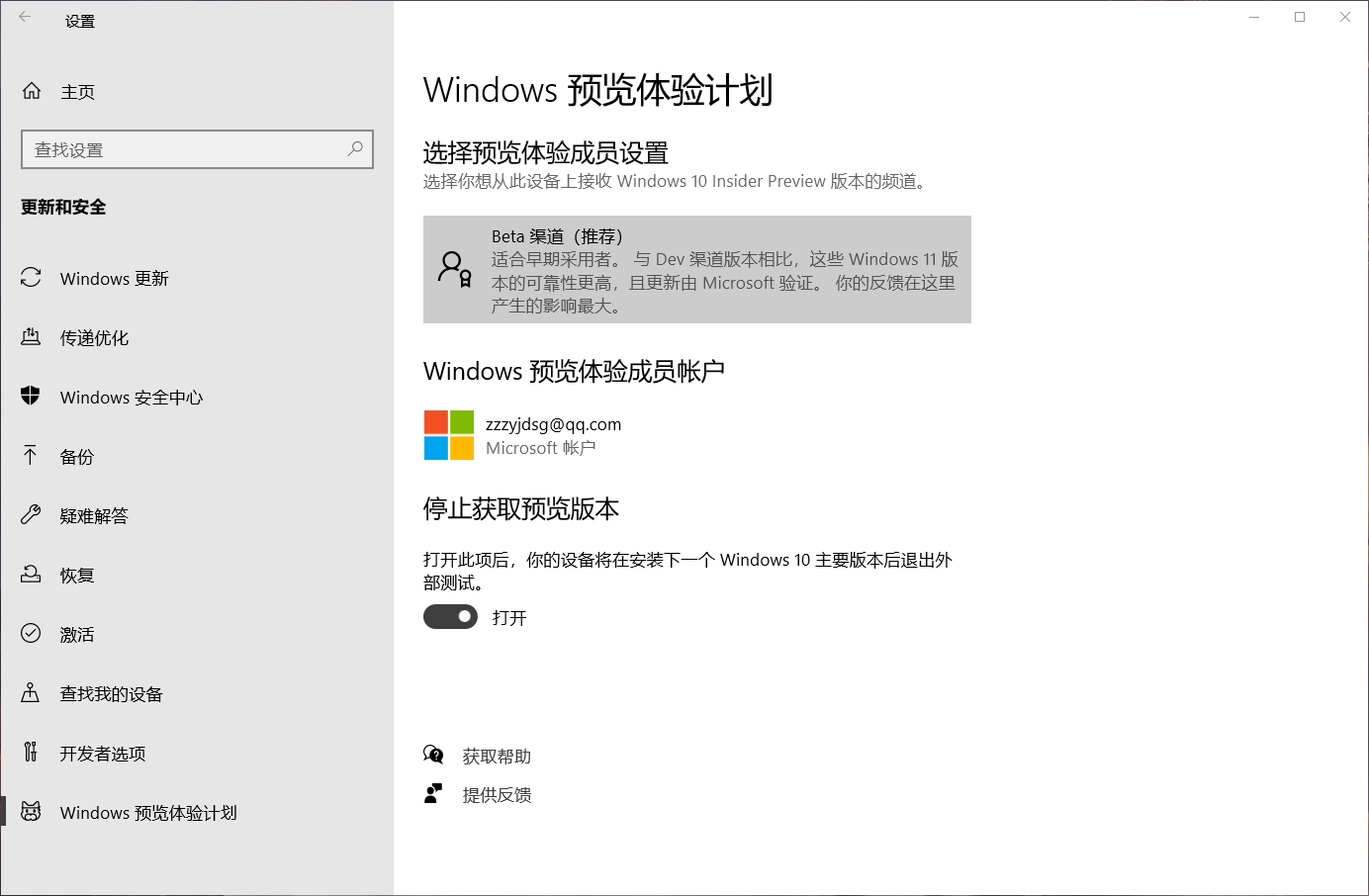Open the 提供反馈 link

click(497, 794)
